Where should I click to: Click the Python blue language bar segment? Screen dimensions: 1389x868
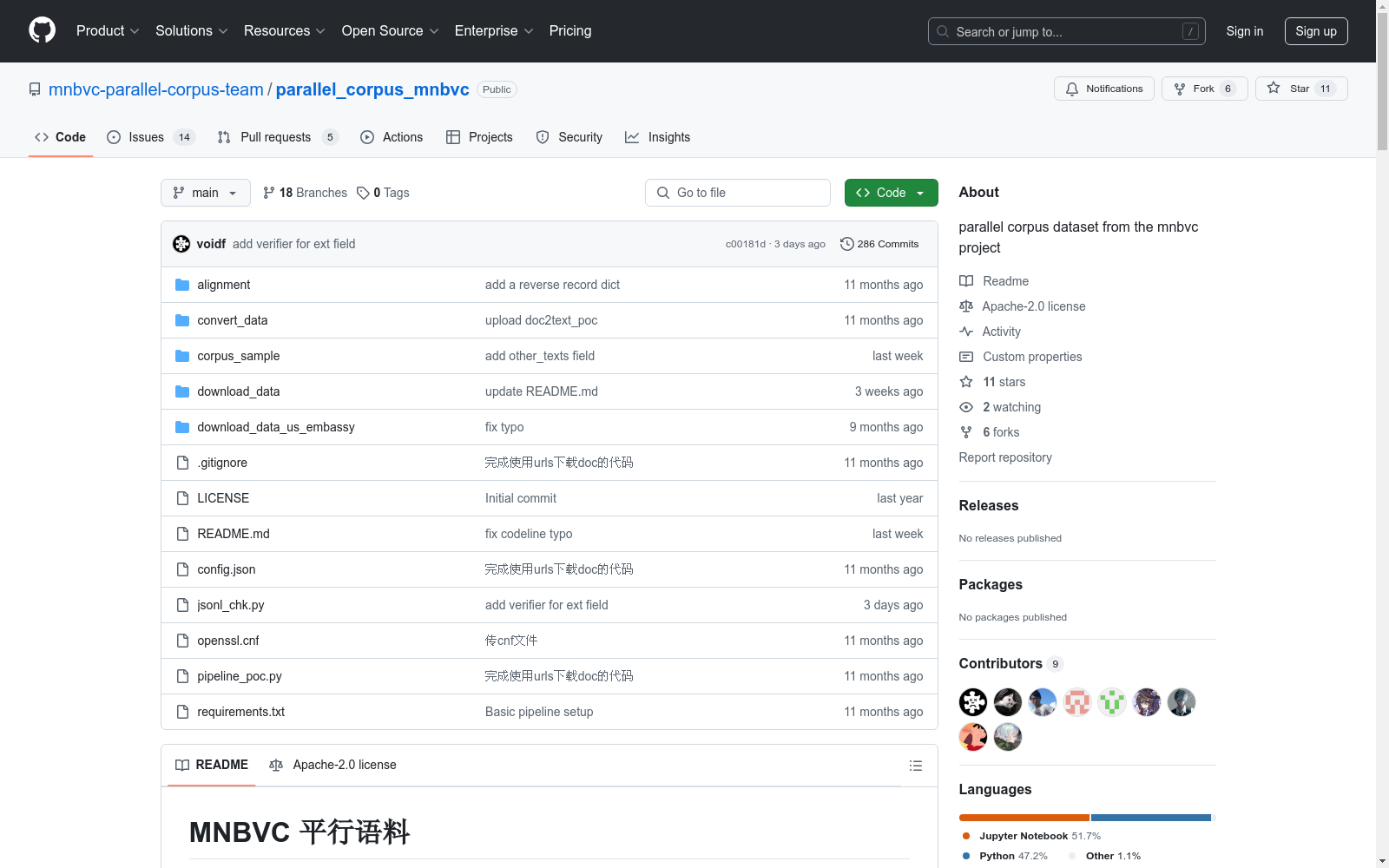(1151, 818)
